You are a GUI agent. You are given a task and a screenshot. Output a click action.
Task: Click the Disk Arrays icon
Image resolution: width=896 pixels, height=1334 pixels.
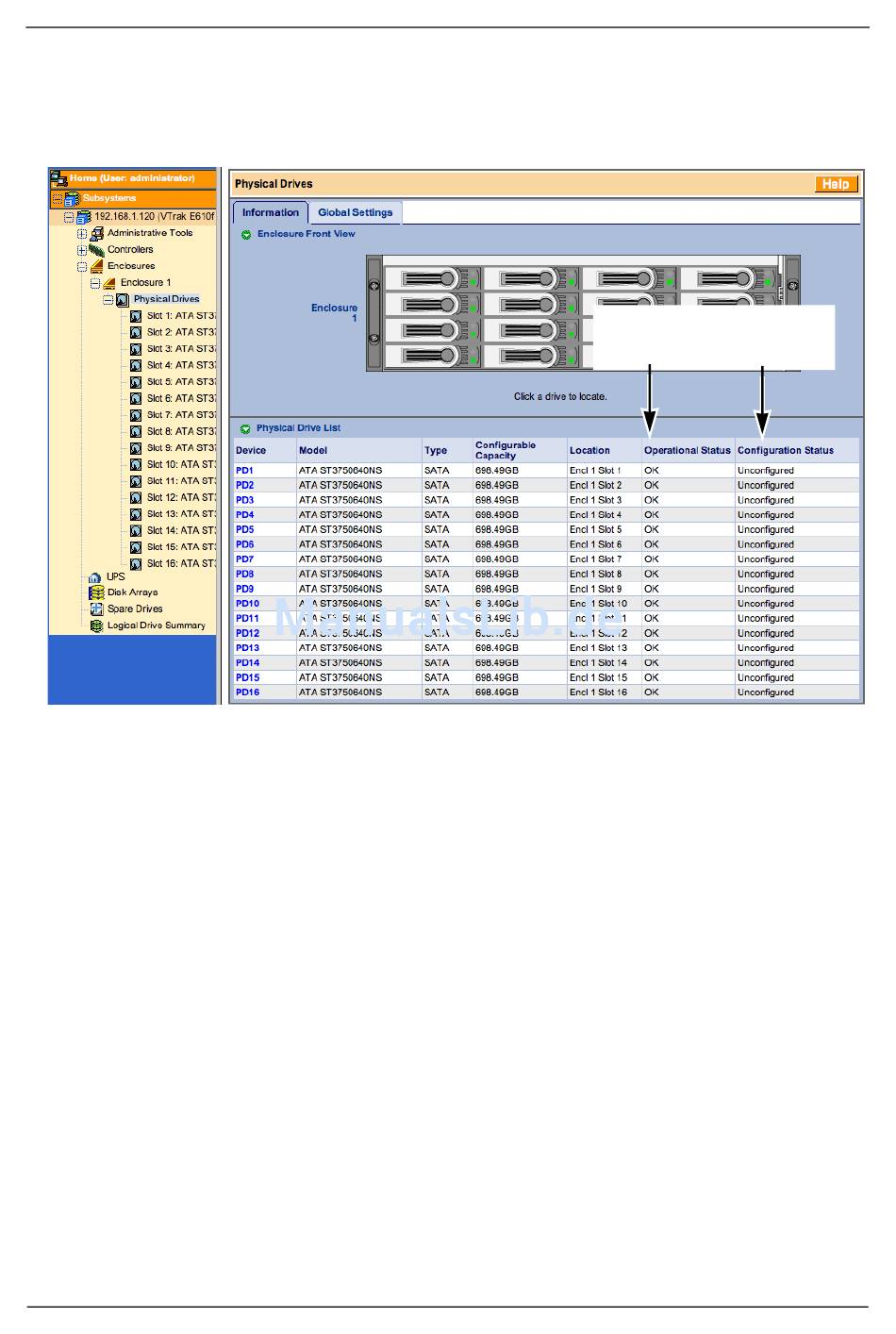pyautogui.click(x=96, y=592)
